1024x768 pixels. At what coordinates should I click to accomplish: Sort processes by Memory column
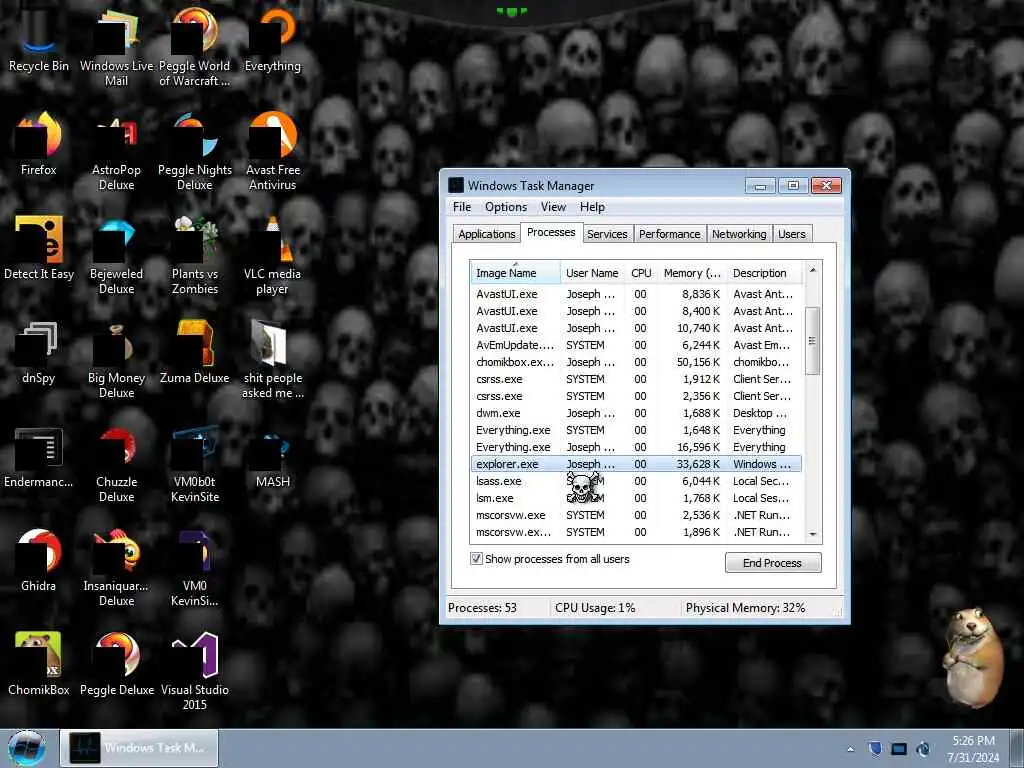tap(692, 273)
